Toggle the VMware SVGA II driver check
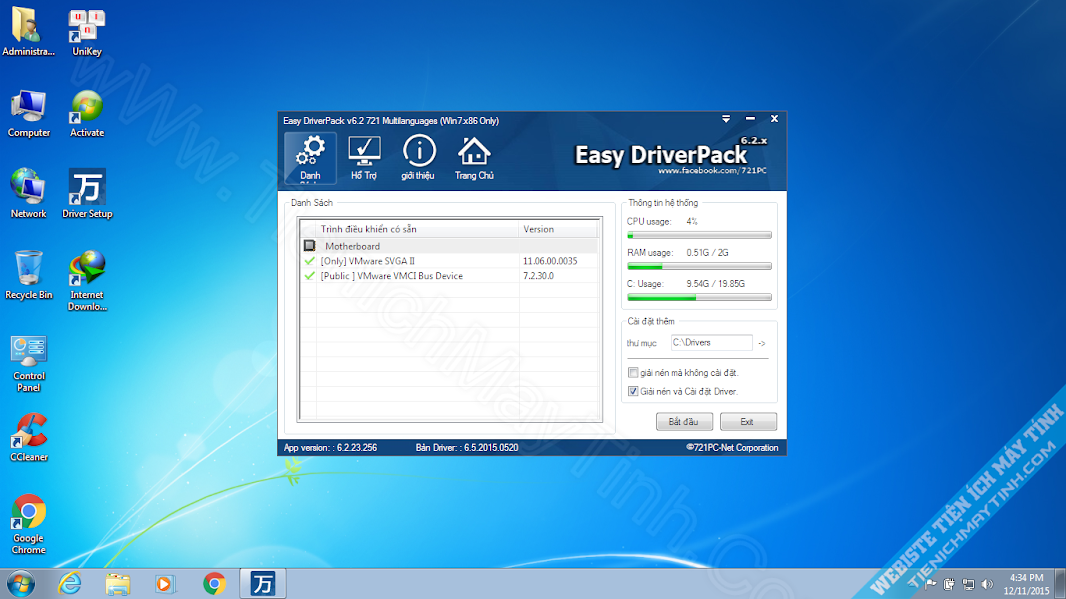1066x599 pixels. [x=309, y=261]
